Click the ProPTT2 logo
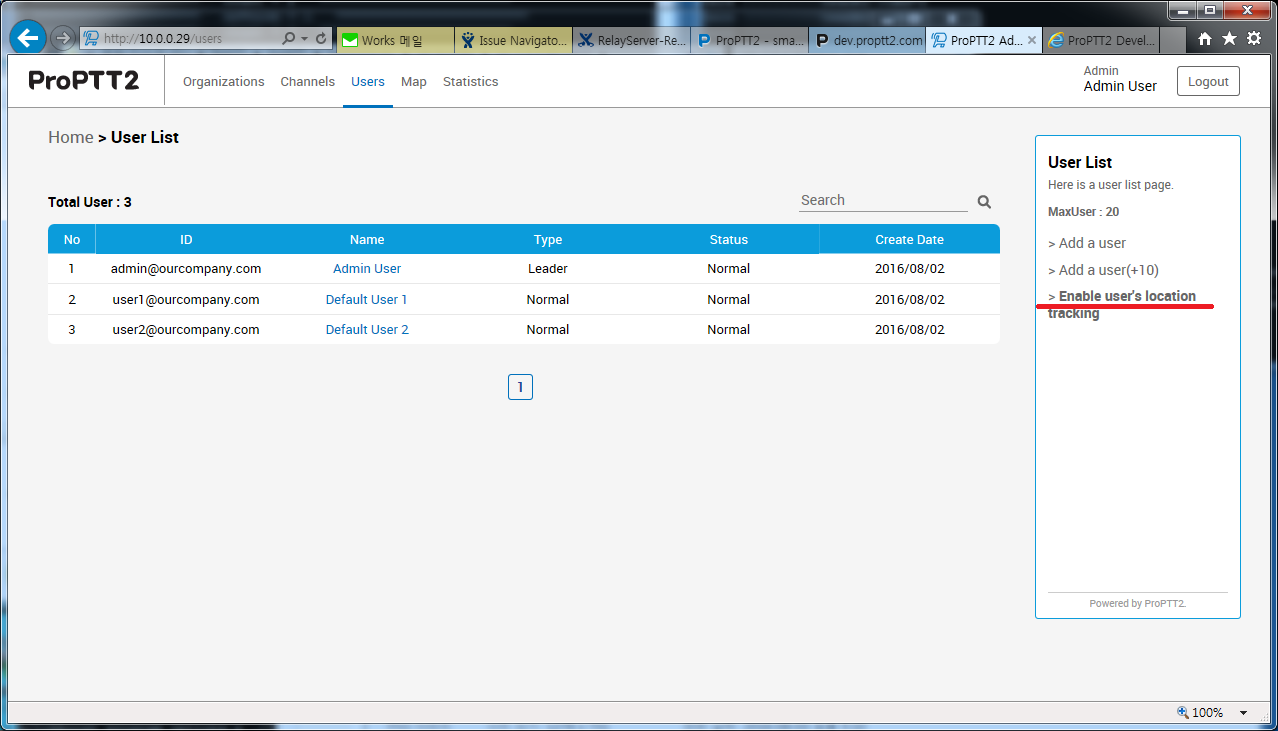Screen dimensions: 1278x731 [84, 81]
